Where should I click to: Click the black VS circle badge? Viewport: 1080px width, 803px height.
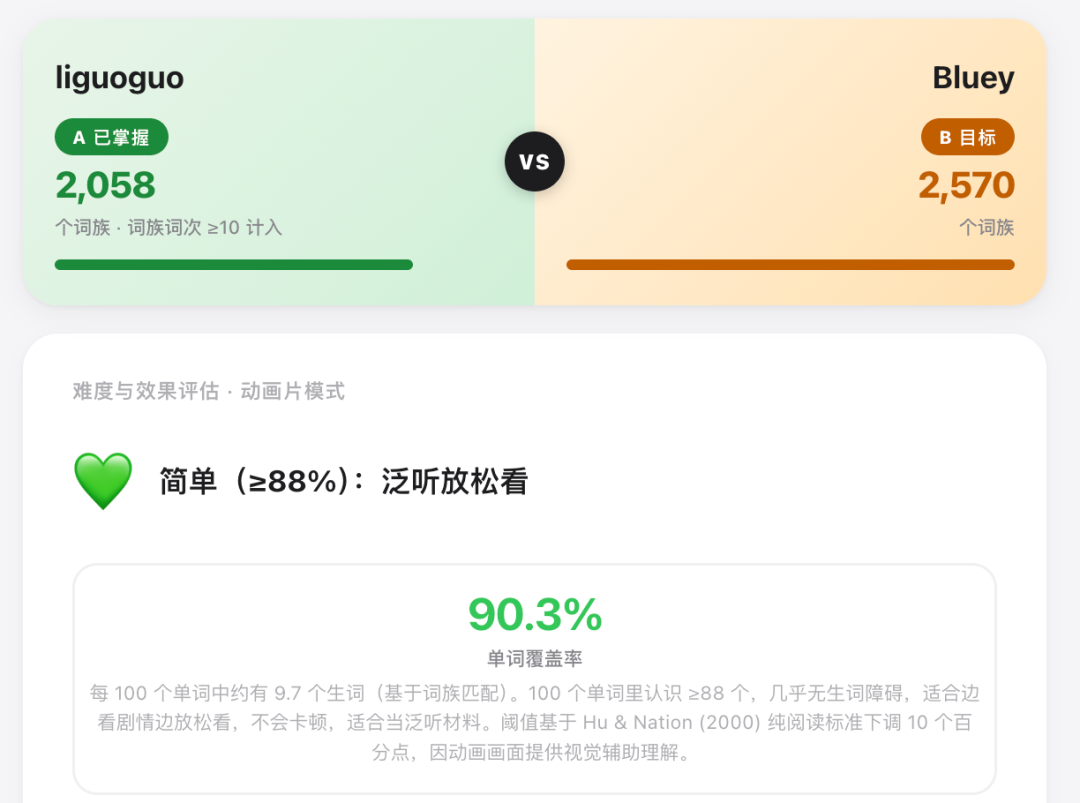click(x=534, y=161)
